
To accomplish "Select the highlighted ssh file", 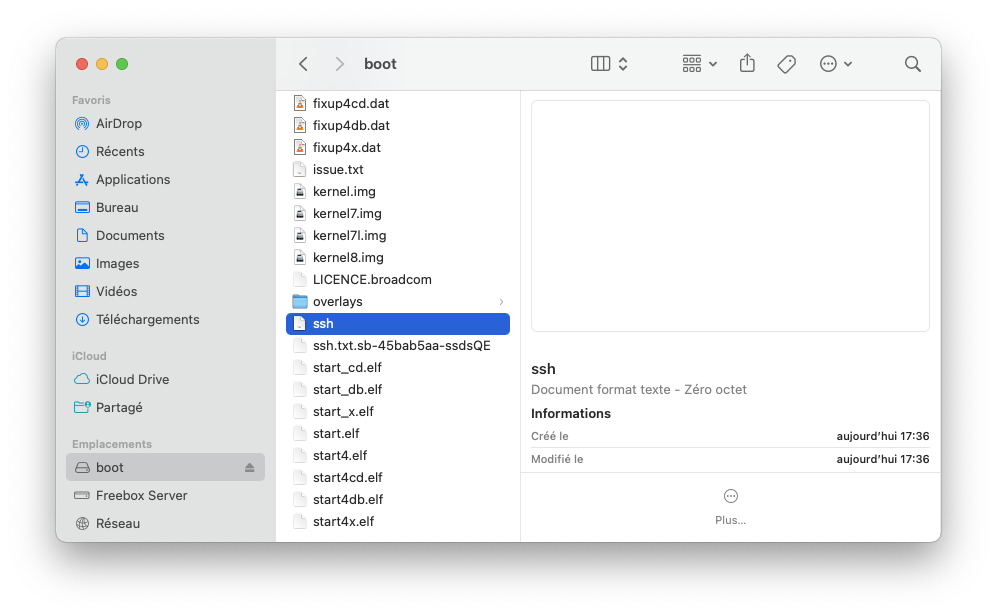I will [398, 324].
